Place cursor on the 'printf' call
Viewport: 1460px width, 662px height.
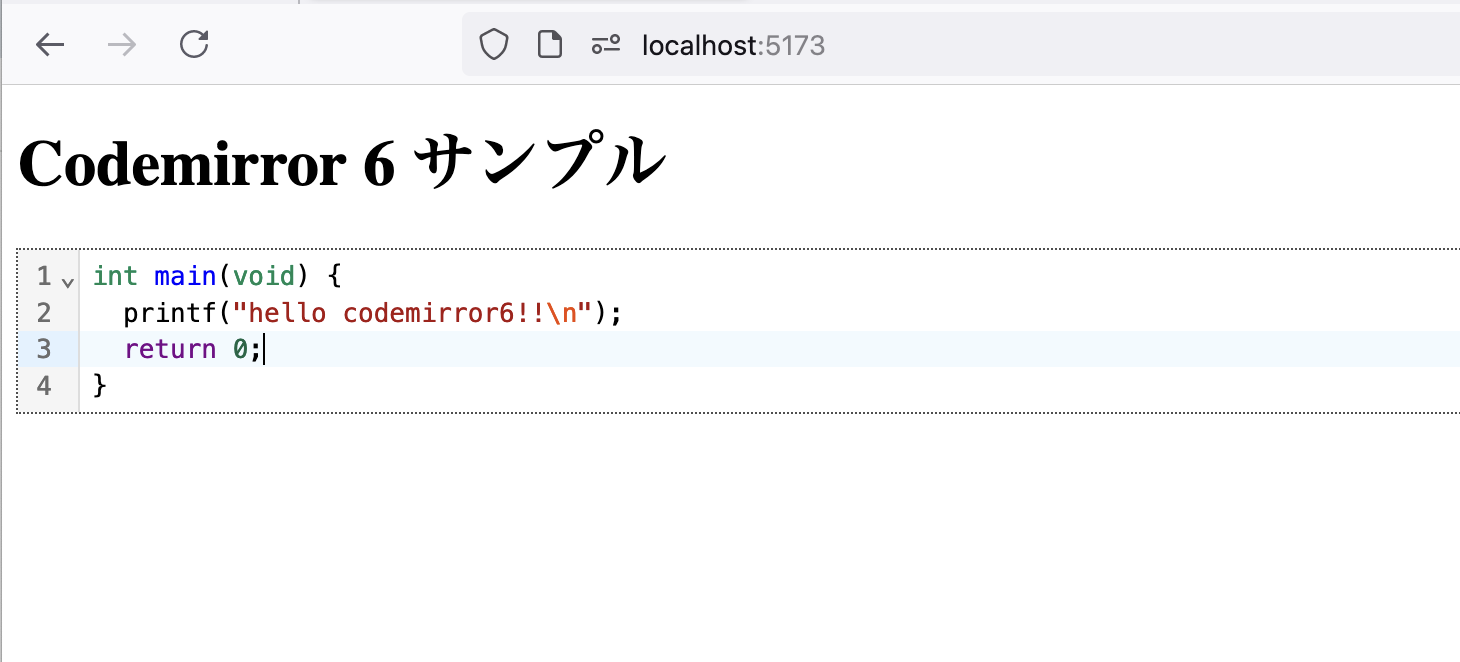click(x=170, y=313)
